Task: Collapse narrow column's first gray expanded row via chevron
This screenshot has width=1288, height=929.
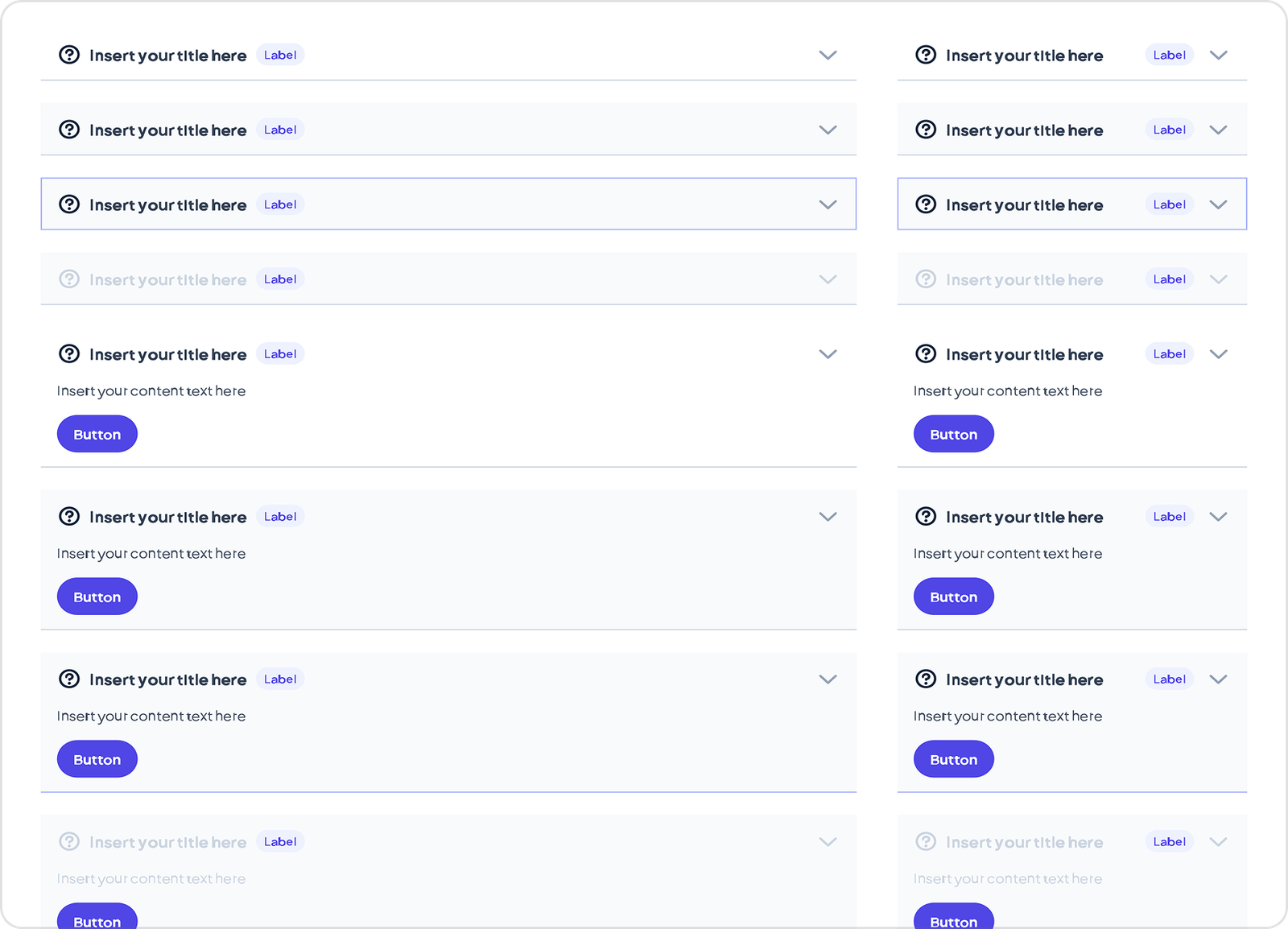Action: [1218, 518]
